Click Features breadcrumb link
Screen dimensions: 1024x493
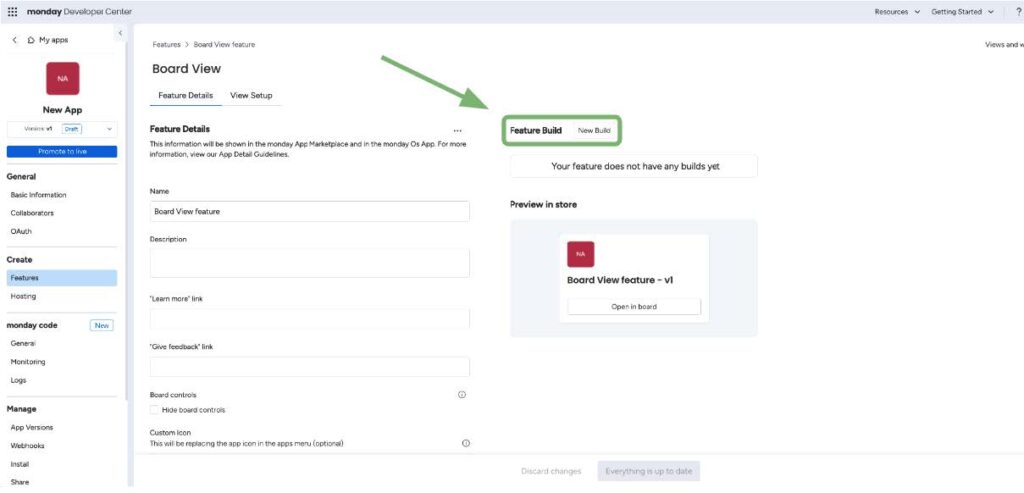pos(167,44)
